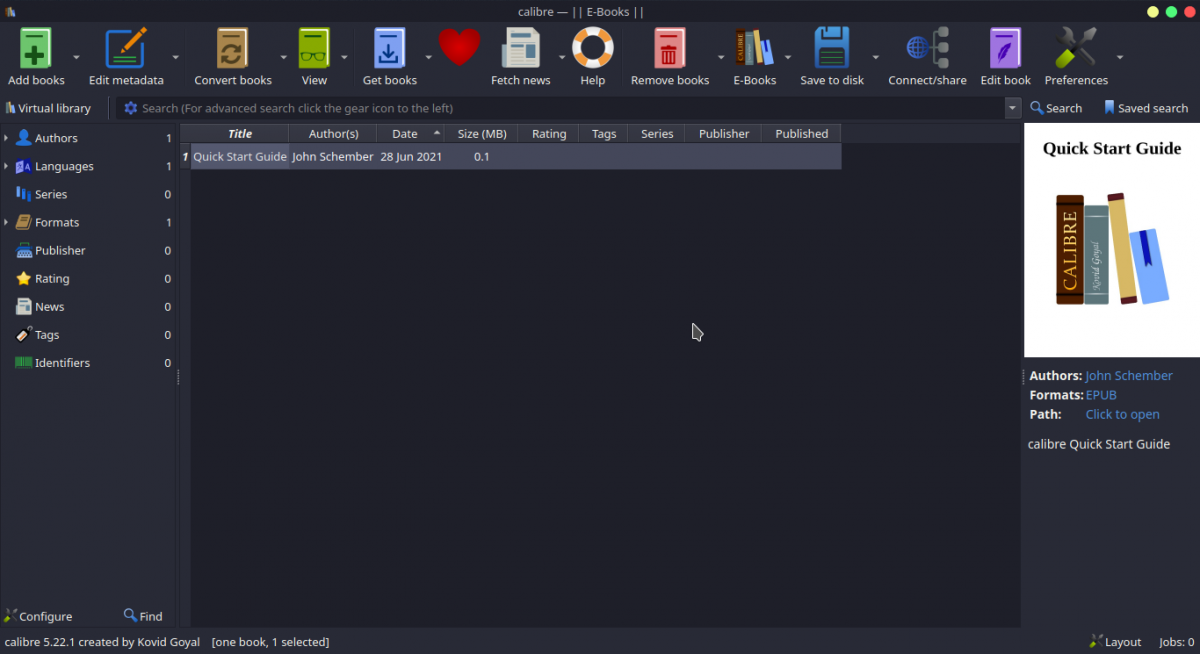Open dropdown arrow next to Add books

click(76, 57)
